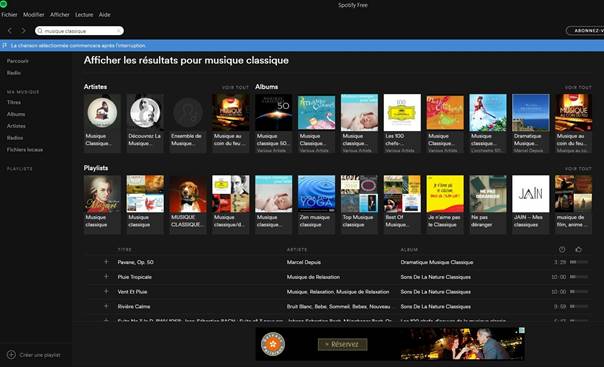Viewport: 604px width, 367px height.
Task: Open album Dramatique Musique Classique in track list
Action: click(437, 262)
